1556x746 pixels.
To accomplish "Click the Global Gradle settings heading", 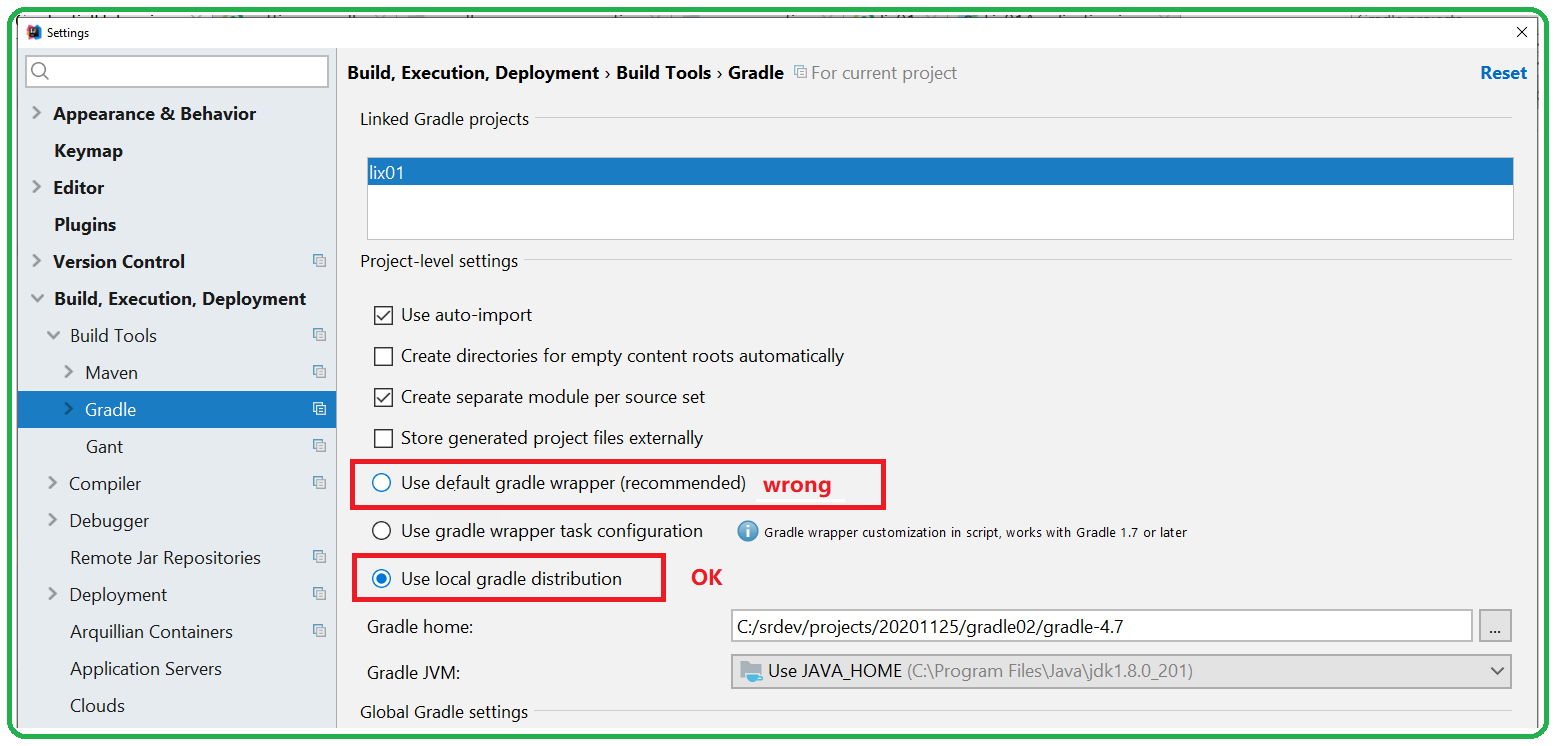I will pyautogui.click(x=444, y=712).
